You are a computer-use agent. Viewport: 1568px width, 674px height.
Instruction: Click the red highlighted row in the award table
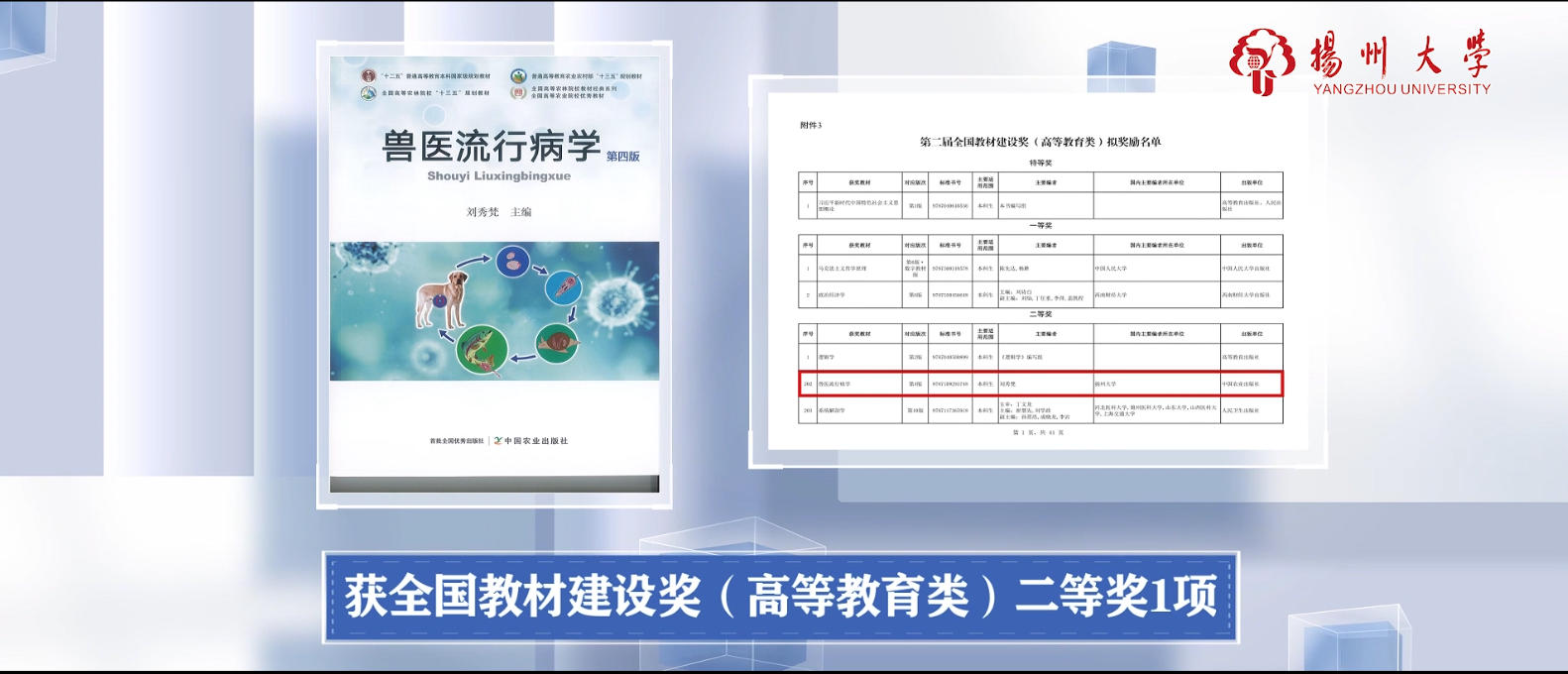click(1040, 384)
